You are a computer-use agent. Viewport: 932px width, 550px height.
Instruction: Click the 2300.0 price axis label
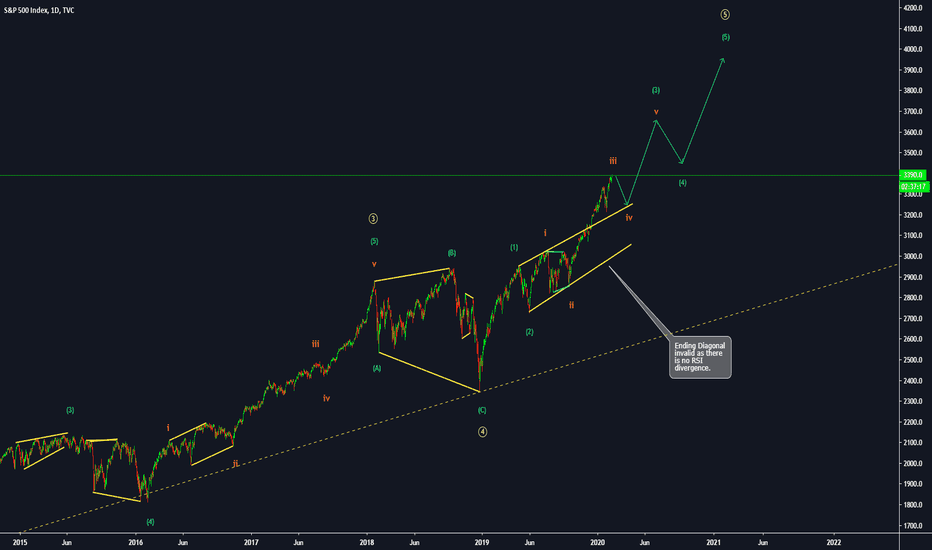coord(913,401)
